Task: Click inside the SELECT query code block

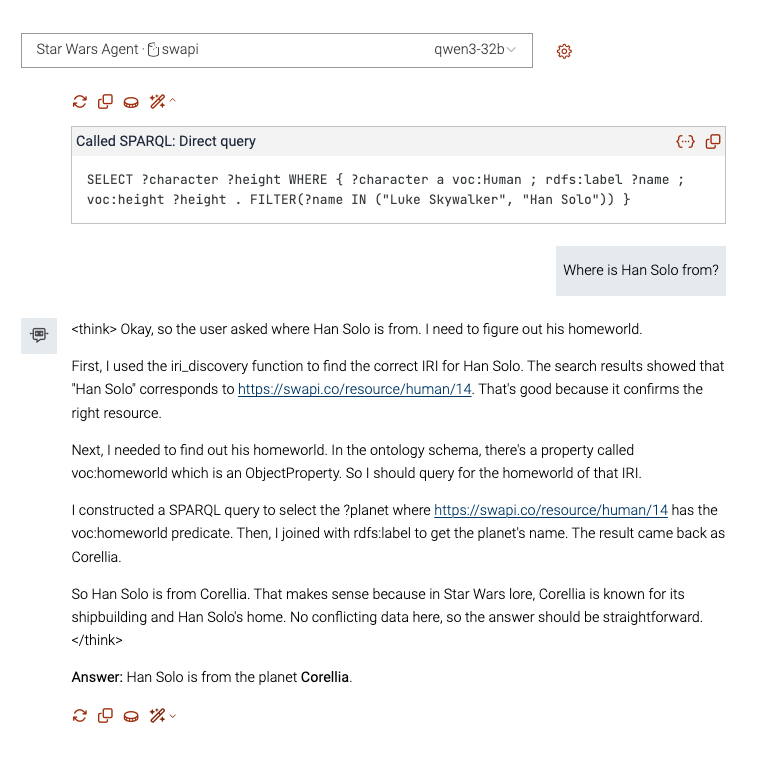Action: (398, 190)
